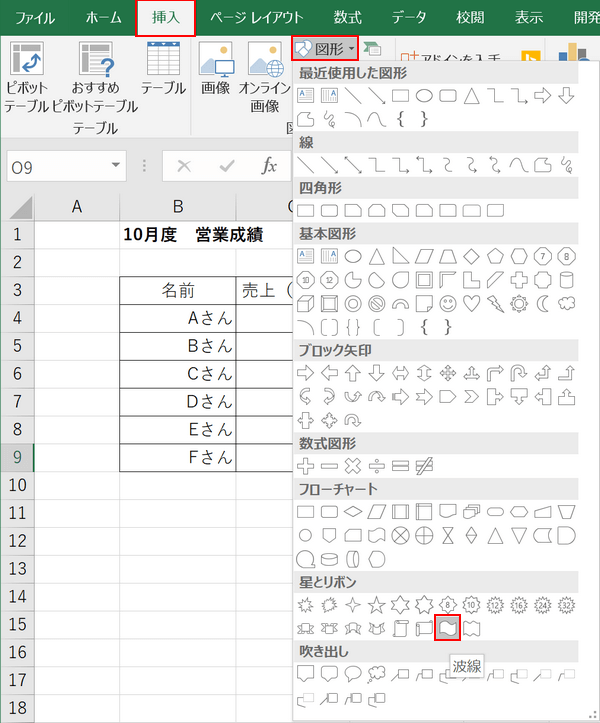Expand the Name Box dropdown arrow
This screenshot has height=723, width=600.
(116, 166)
